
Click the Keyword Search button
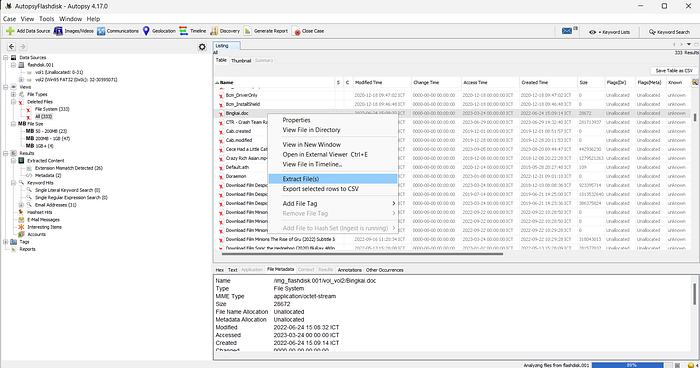tap(669, 32)
